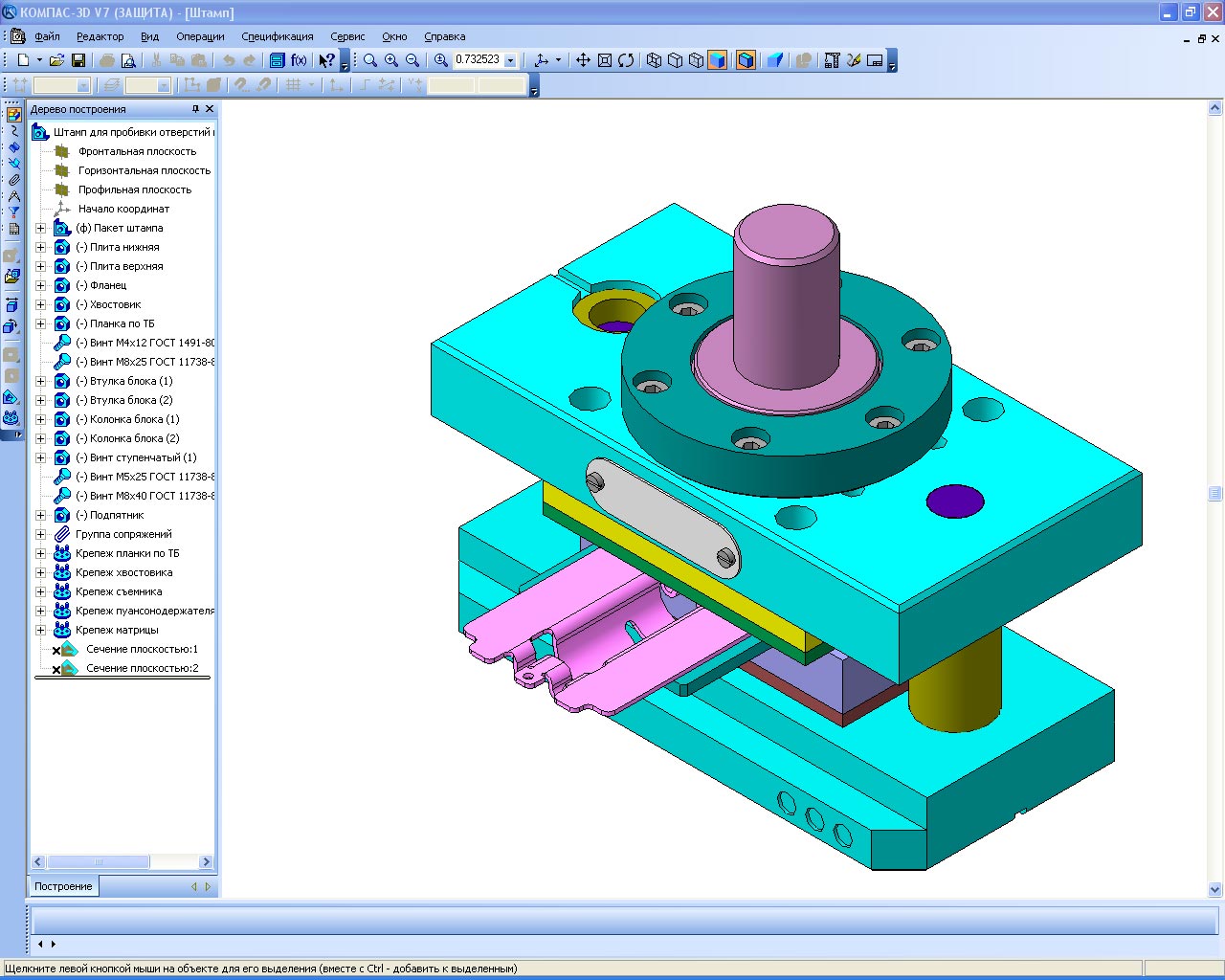
Task: Open the Операции menu
Action: coord(200,36)
